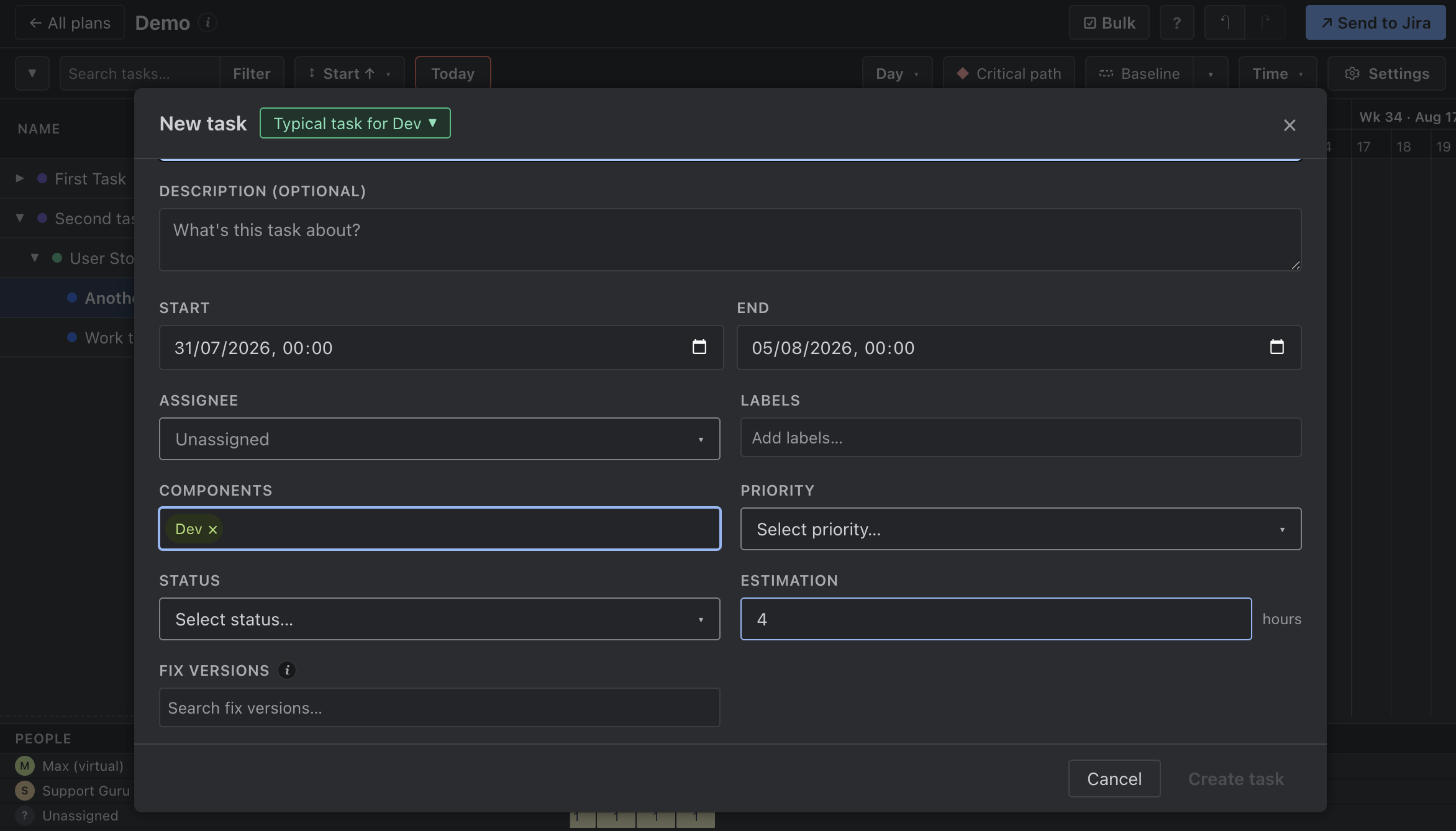
Task: Expand the First Task row
Action: (20, 178)
